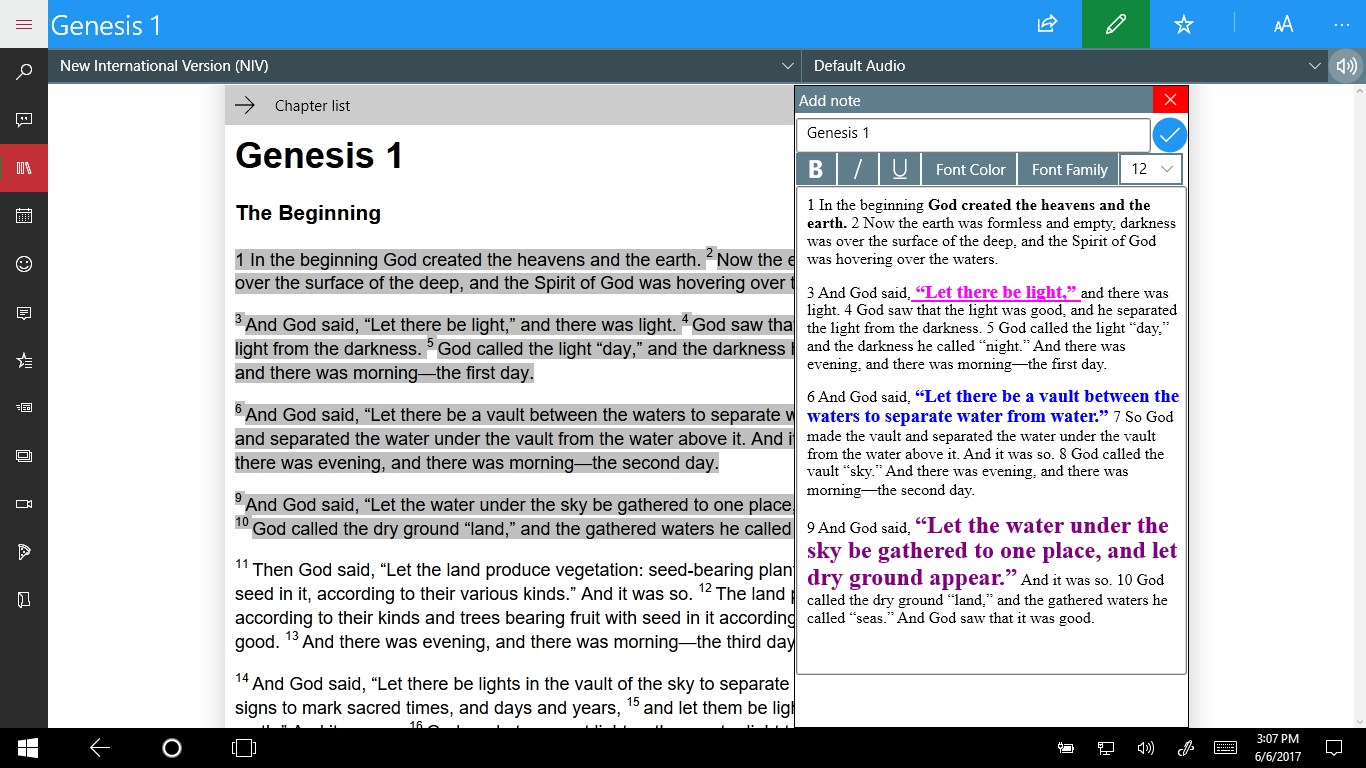1366x768 pixels.
Task: Click the 'Add note' panel title
Action: [830, 100]
